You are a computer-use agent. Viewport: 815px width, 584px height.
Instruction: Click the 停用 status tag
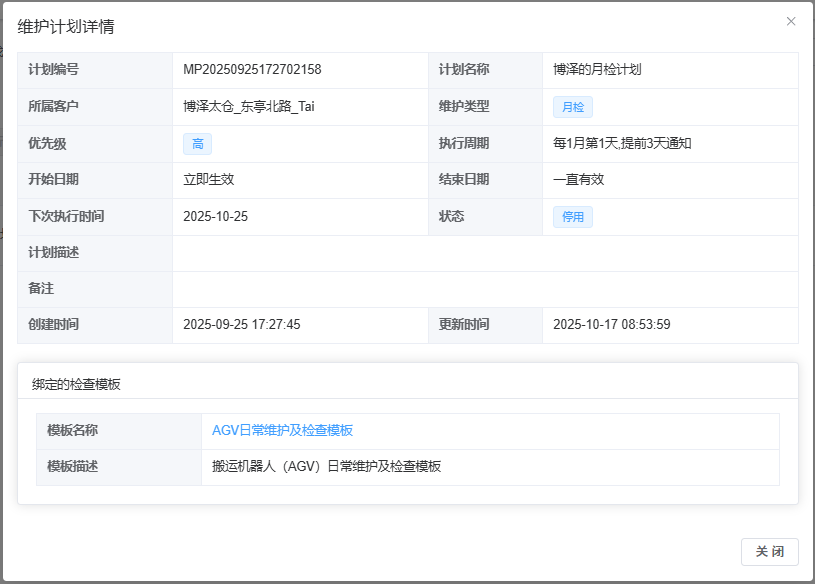click(x=573, y=217)
